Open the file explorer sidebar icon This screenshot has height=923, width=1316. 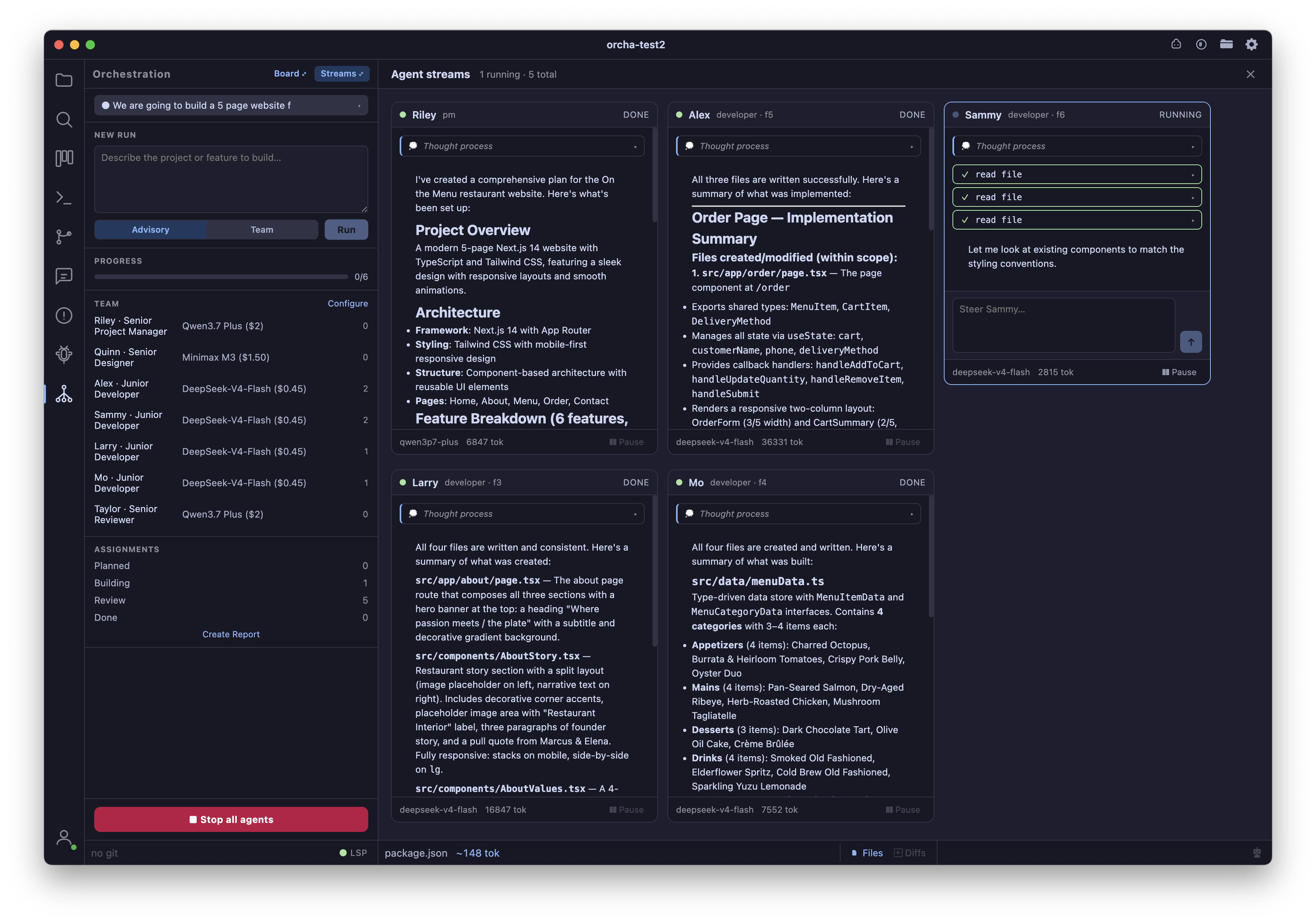(64, 80)
